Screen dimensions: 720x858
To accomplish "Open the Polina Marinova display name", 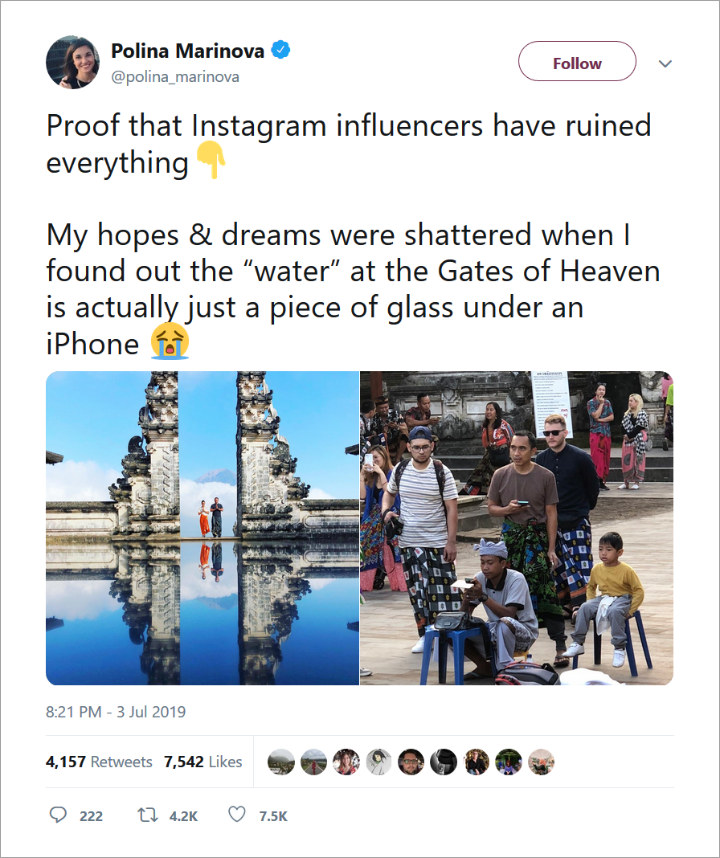I will 188,51.
